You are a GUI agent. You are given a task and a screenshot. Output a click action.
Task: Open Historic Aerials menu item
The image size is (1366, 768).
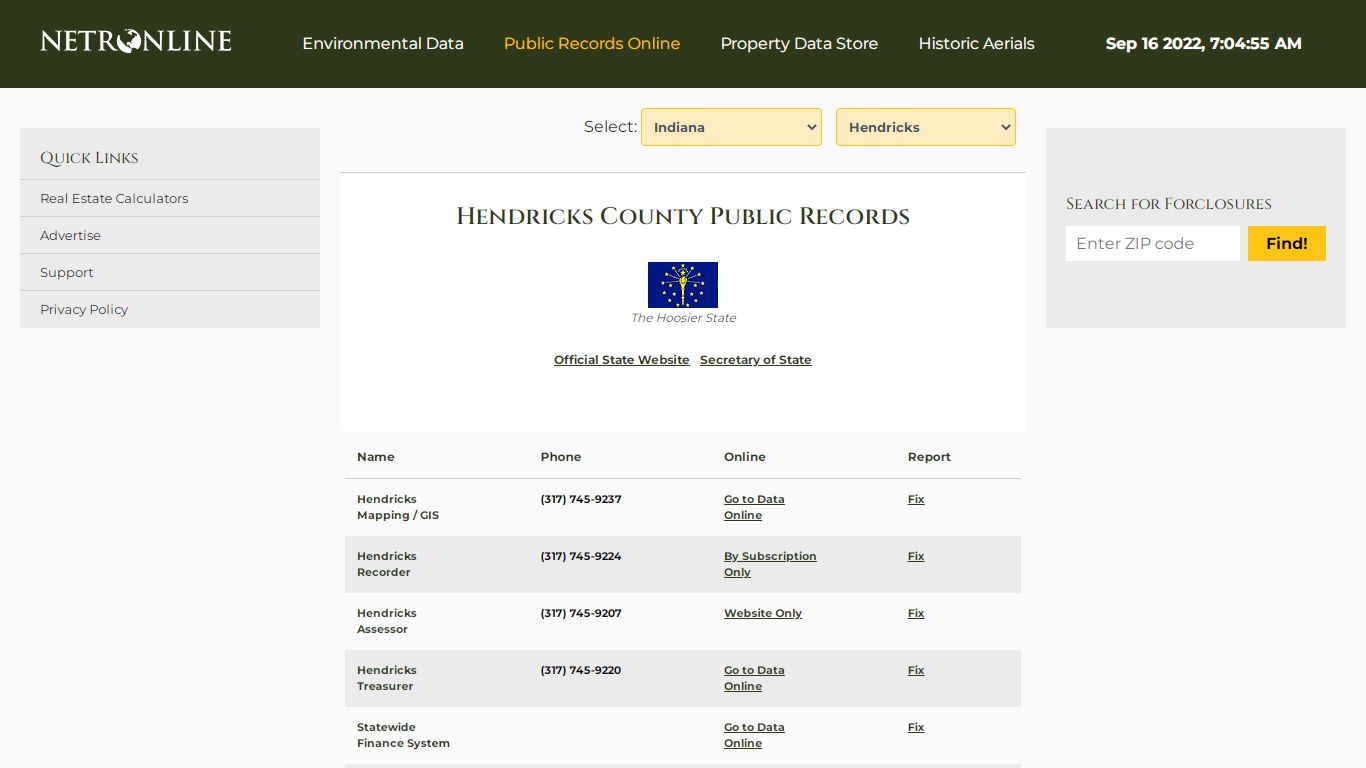tap(976, 44)
